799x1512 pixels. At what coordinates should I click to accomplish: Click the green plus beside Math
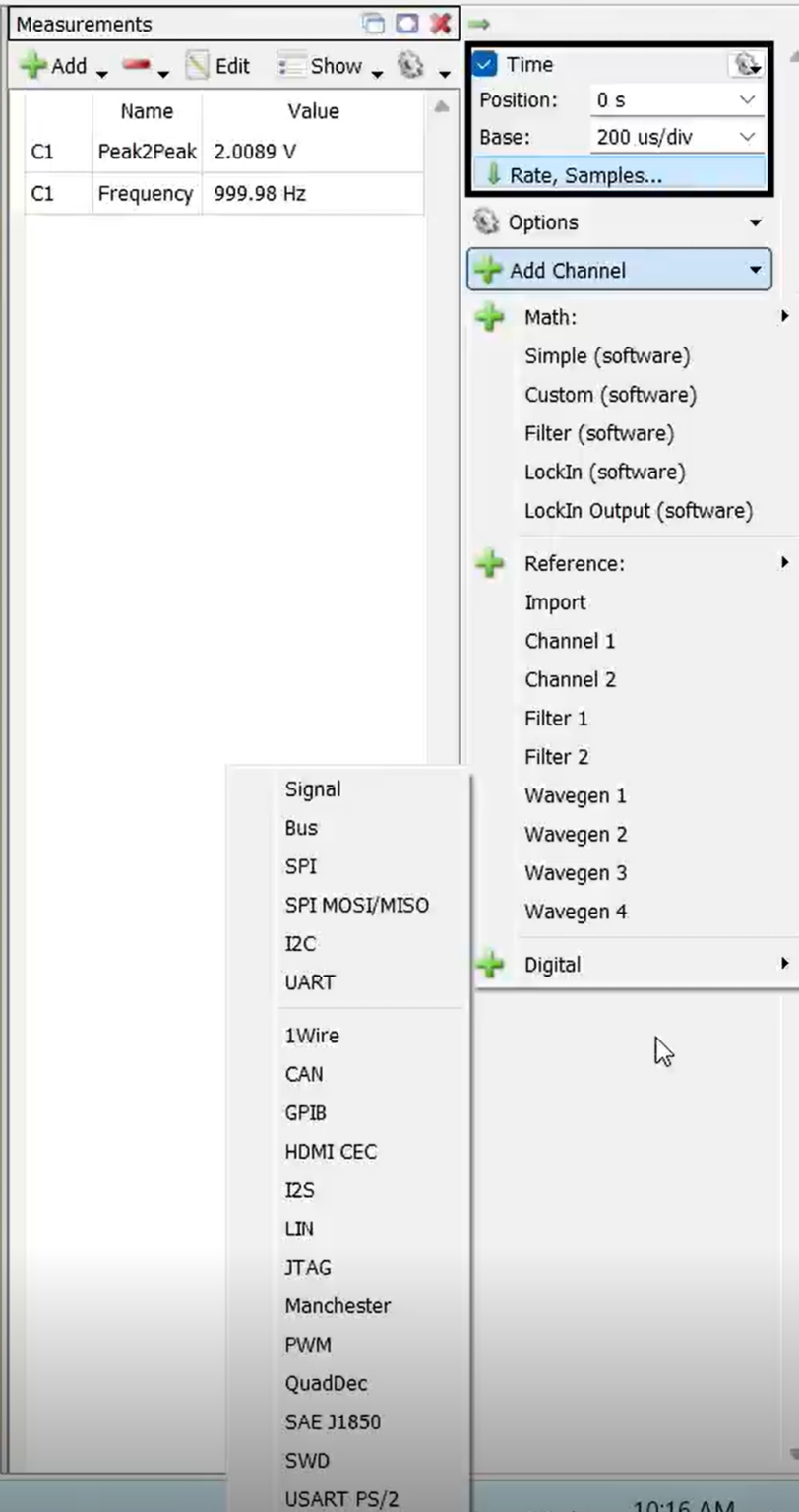tap(489, 317)
